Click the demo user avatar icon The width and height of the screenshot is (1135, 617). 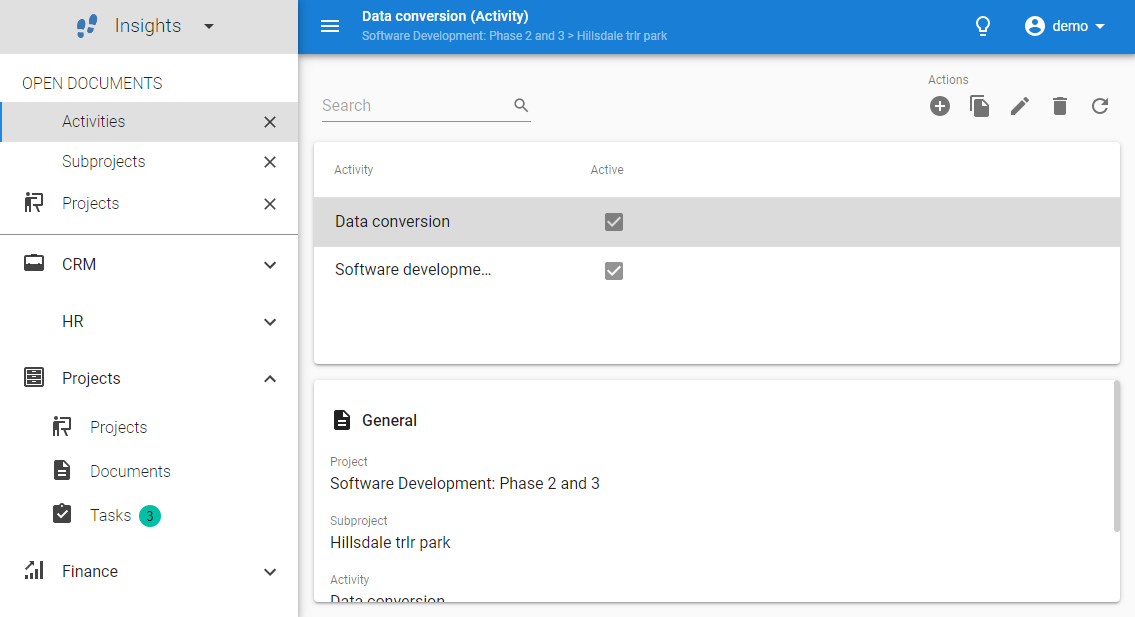(1035, 26)
